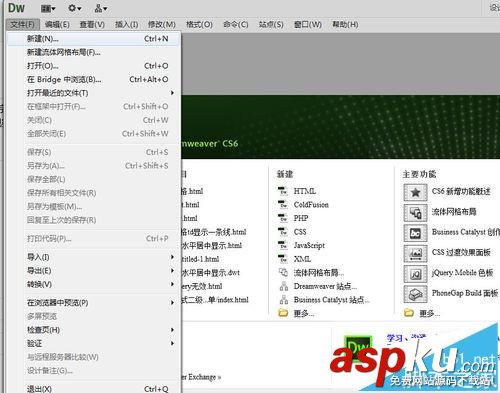This screenshot has height=393, width=500.
Task: Open the 格式(O) menu
Action: click(199, 24)
